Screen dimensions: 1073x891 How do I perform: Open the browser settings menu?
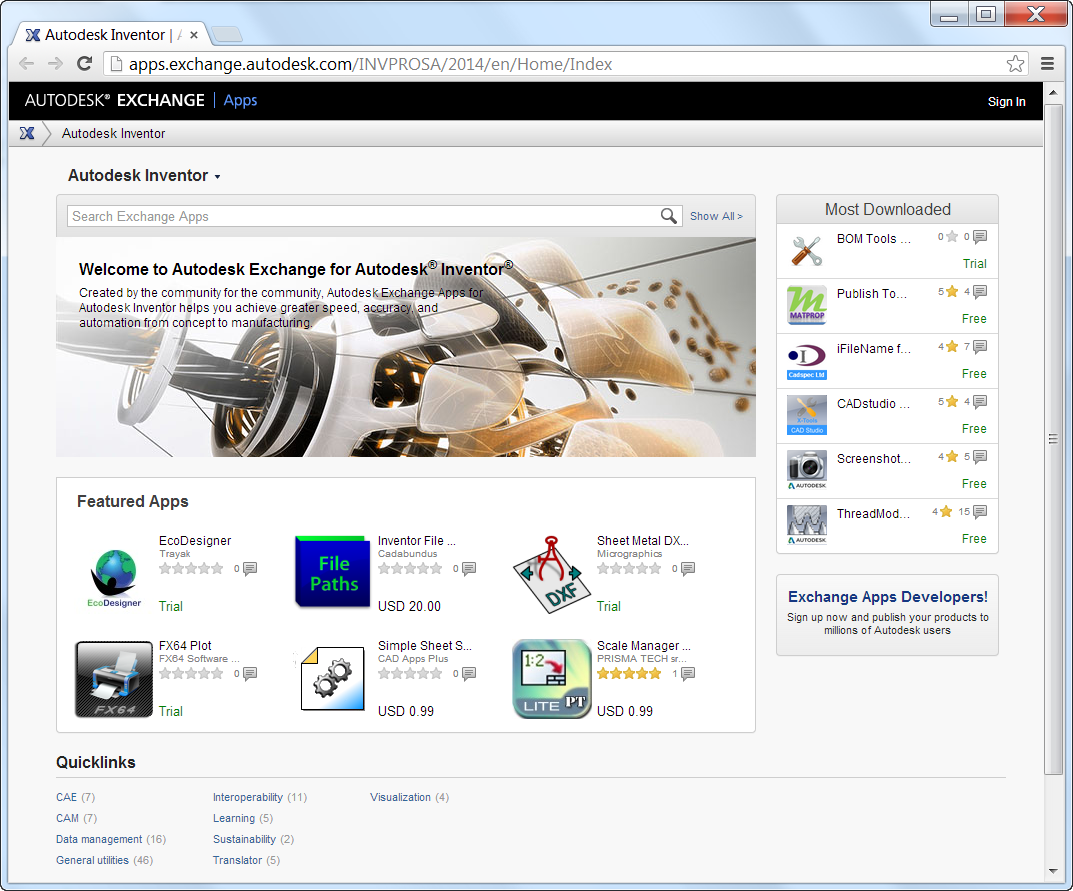point(1047,63)
